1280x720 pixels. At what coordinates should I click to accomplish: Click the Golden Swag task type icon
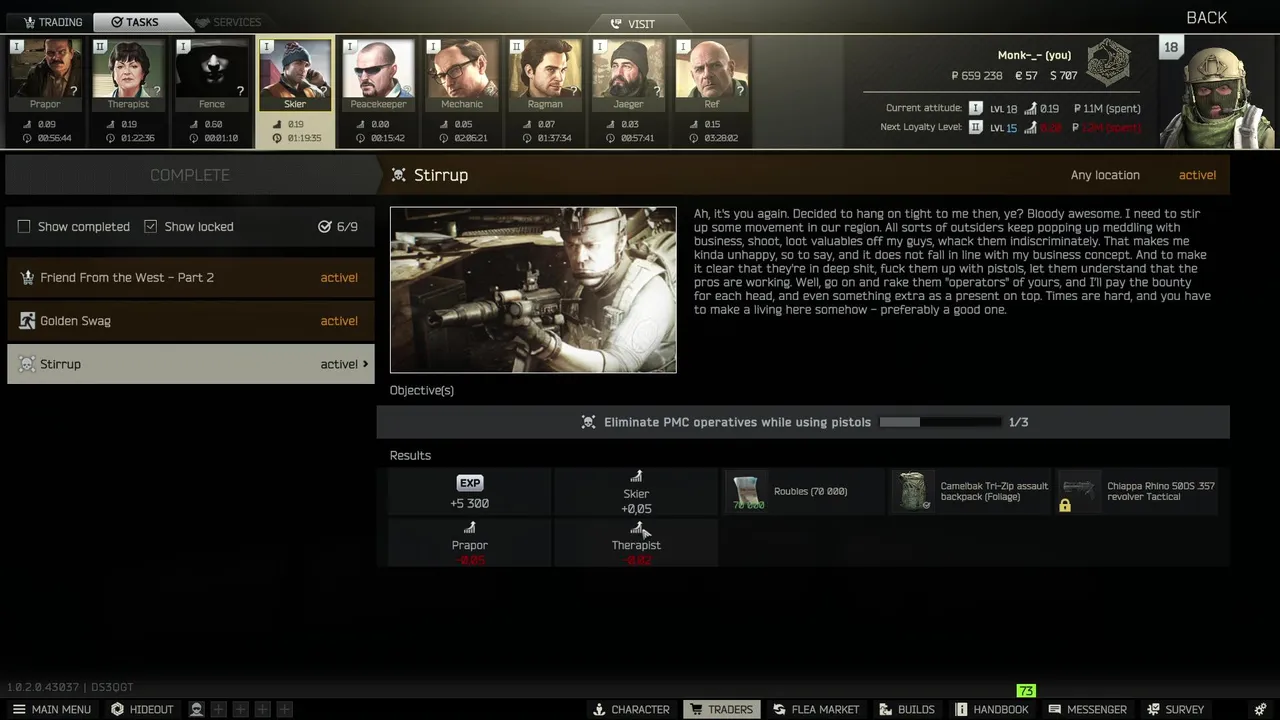pyautogui.click(x=27, y=321)
